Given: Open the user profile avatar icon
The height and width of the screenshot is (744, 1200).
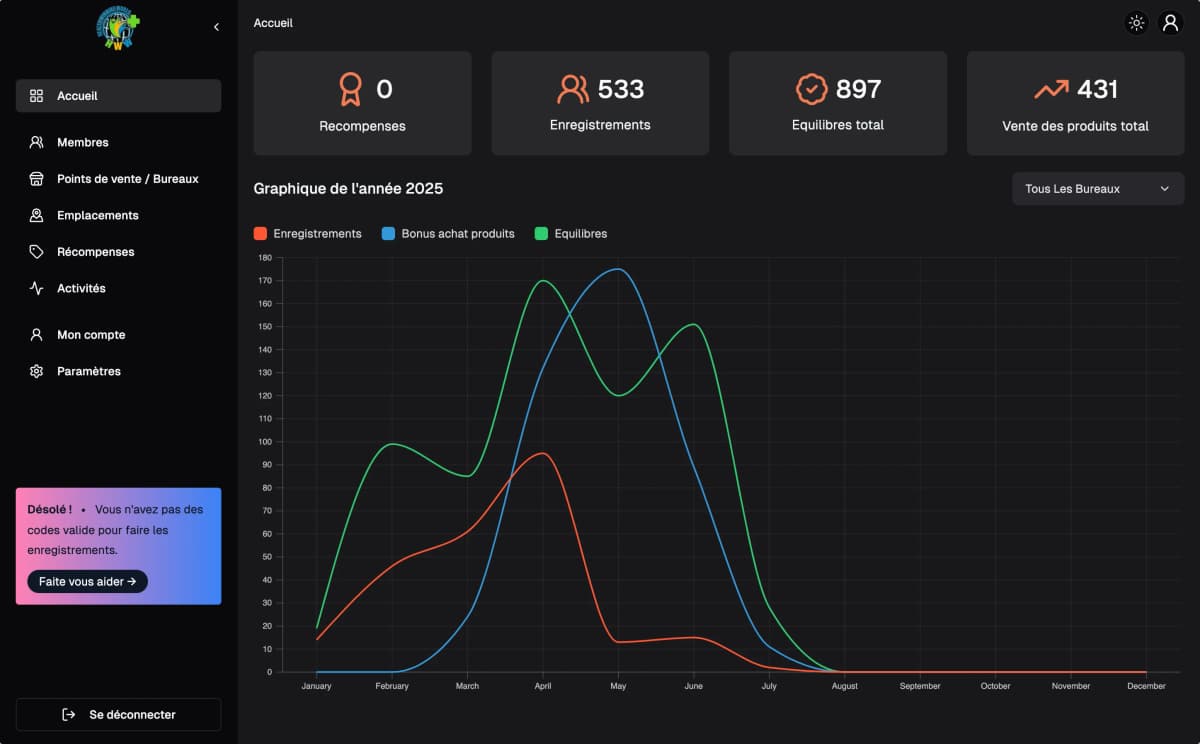Looking at the screenshot, I should pos(1170,23).
